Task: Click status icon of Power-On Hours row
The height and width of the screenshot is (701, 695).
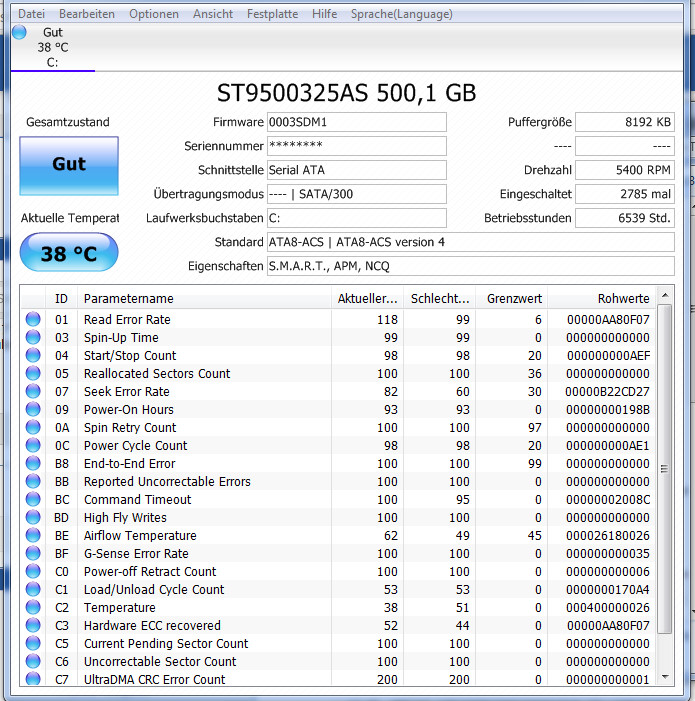Action: coord(33,409)
